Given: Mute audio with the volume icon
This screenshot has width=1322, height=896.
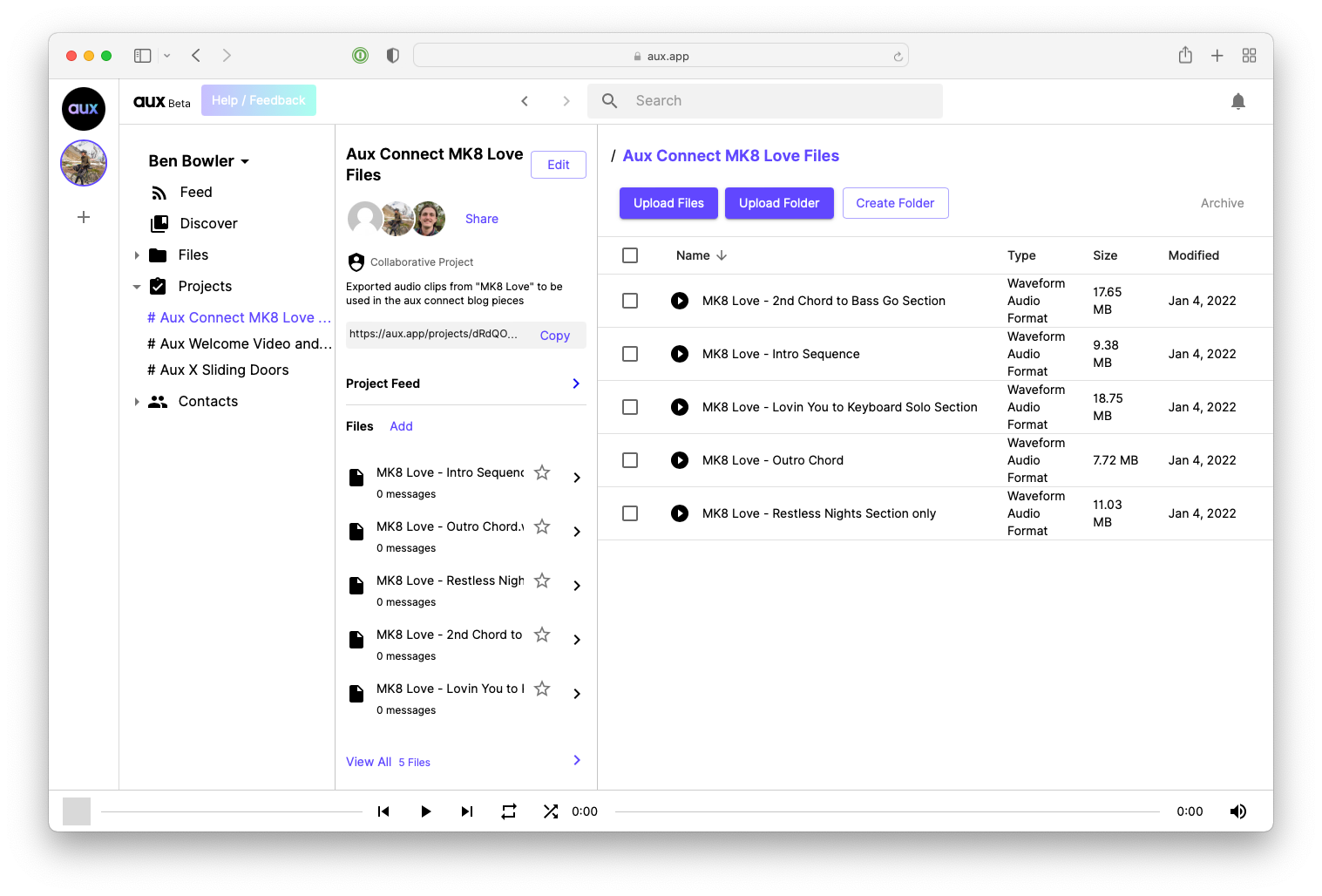Looking at the screenshot, I should pyautogui.click(x=1237, y=811).
